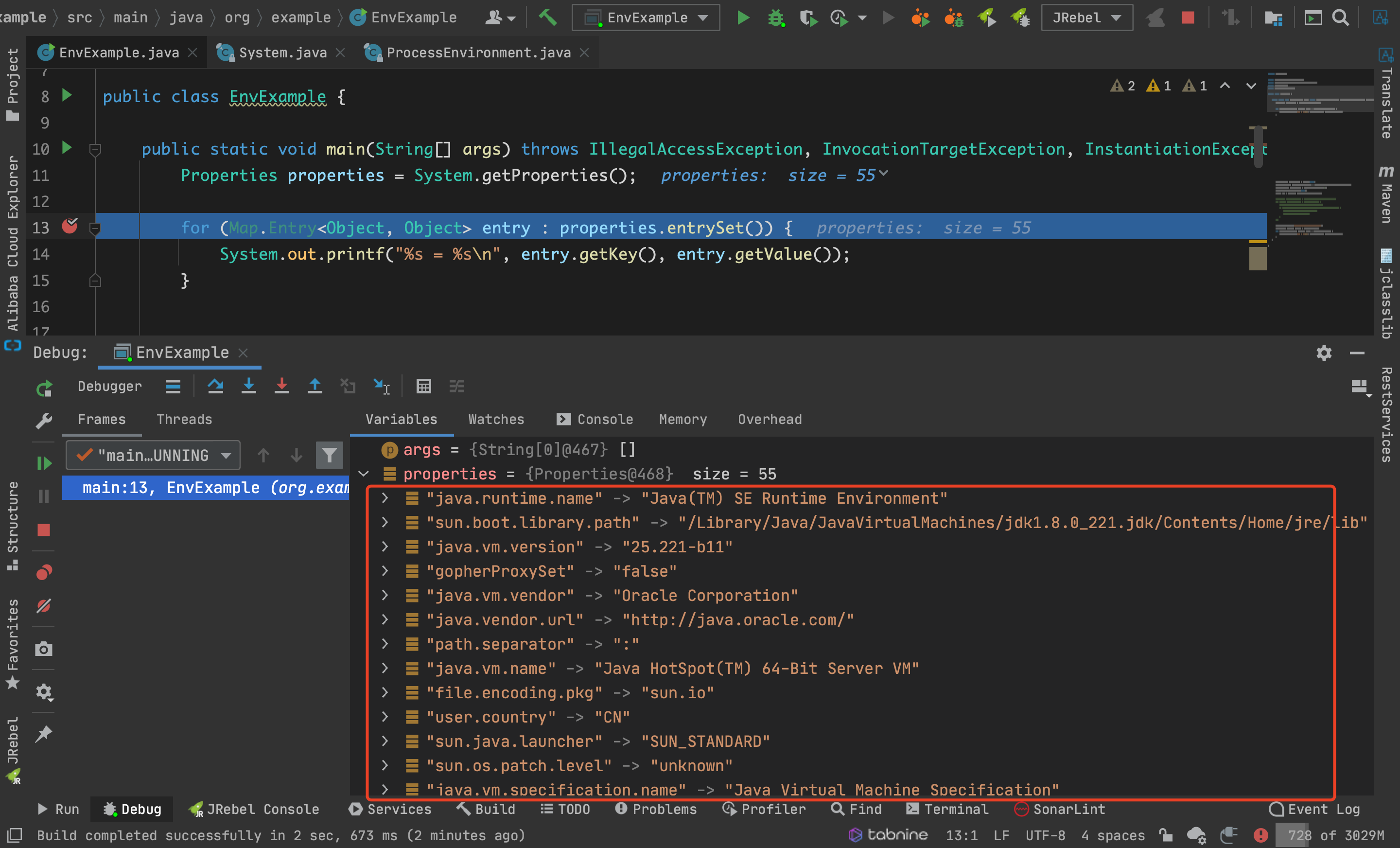This screenshot has width=1400, height=848.
Task: Collapse the properties variable node
Action: click(x=364, y=474)
